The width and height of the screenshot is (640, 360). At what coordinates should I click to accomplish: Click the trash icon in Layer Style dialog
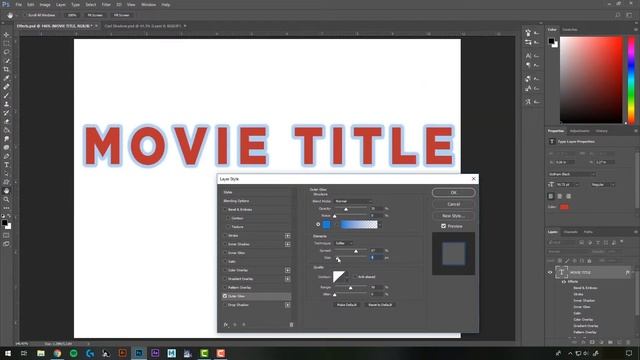(x=291, y=324)
